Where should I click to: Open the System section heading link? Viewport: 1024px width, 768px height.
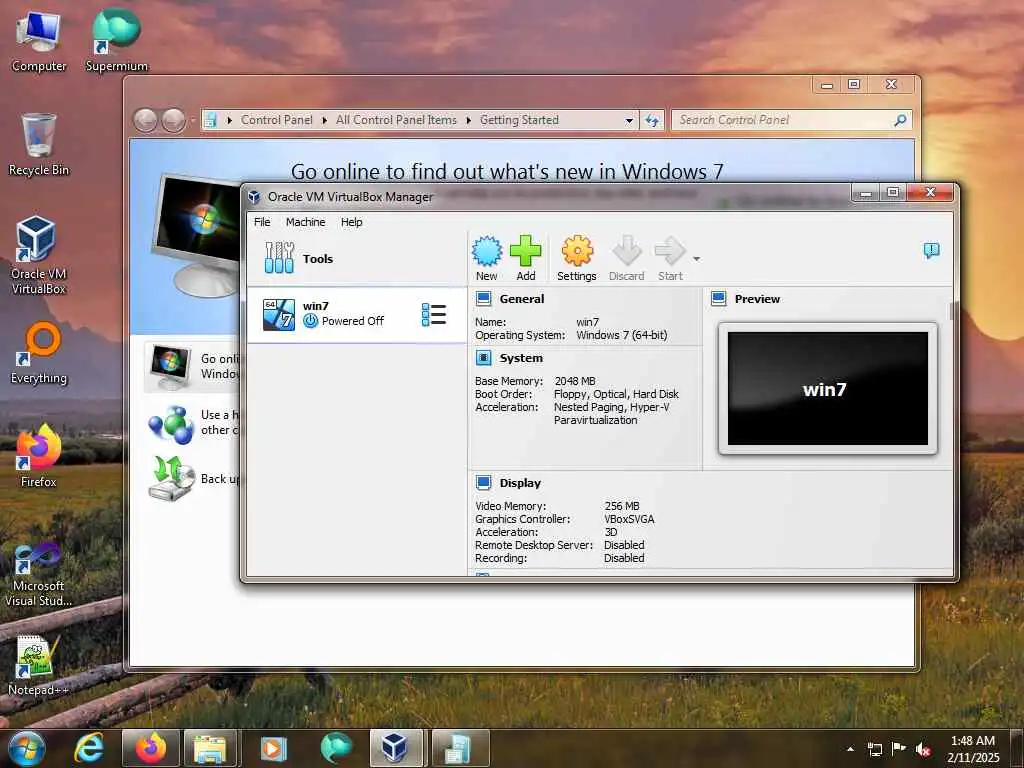(521, 358)
